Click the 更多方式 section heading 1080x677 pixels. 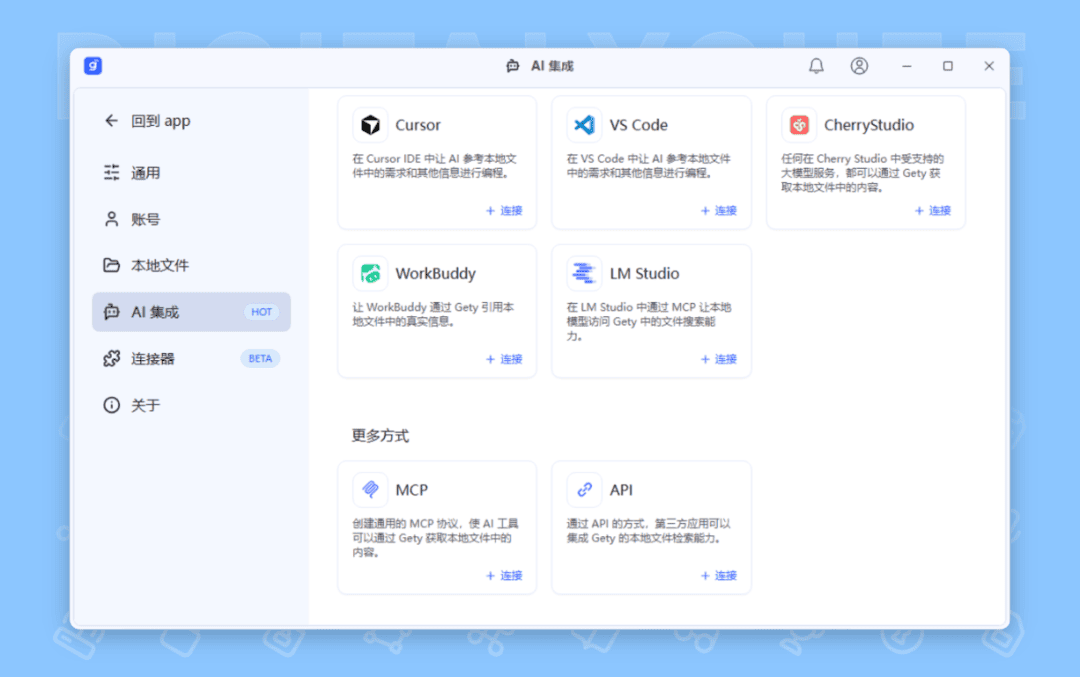click(x=380, y=435)
